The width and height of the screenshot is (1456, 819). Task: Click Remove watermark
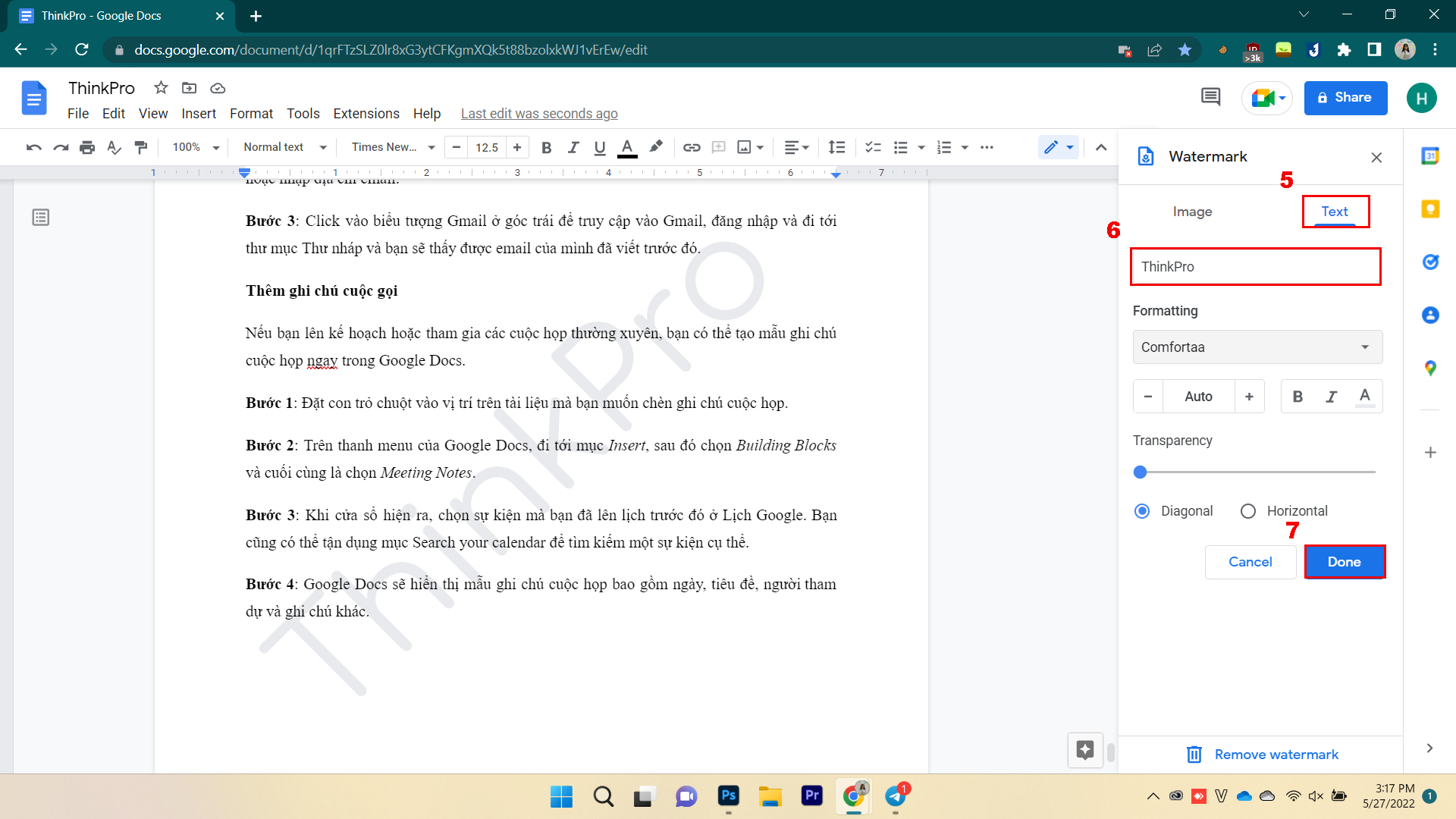[x=1262, y=755]
